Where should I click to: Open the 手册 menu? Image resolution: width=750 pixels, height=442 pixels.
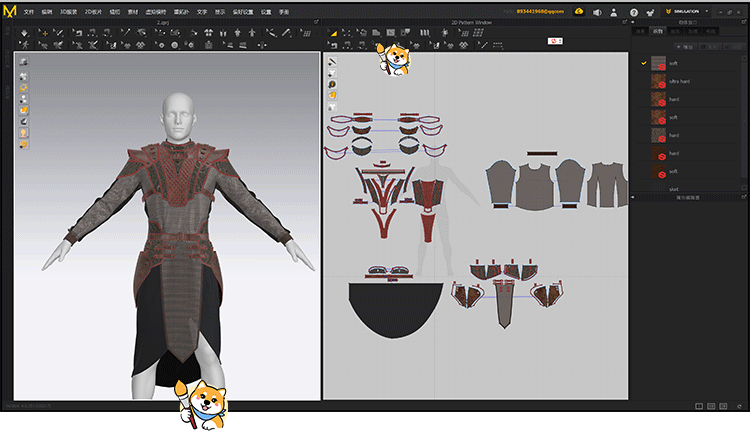(x=284, y=11)
